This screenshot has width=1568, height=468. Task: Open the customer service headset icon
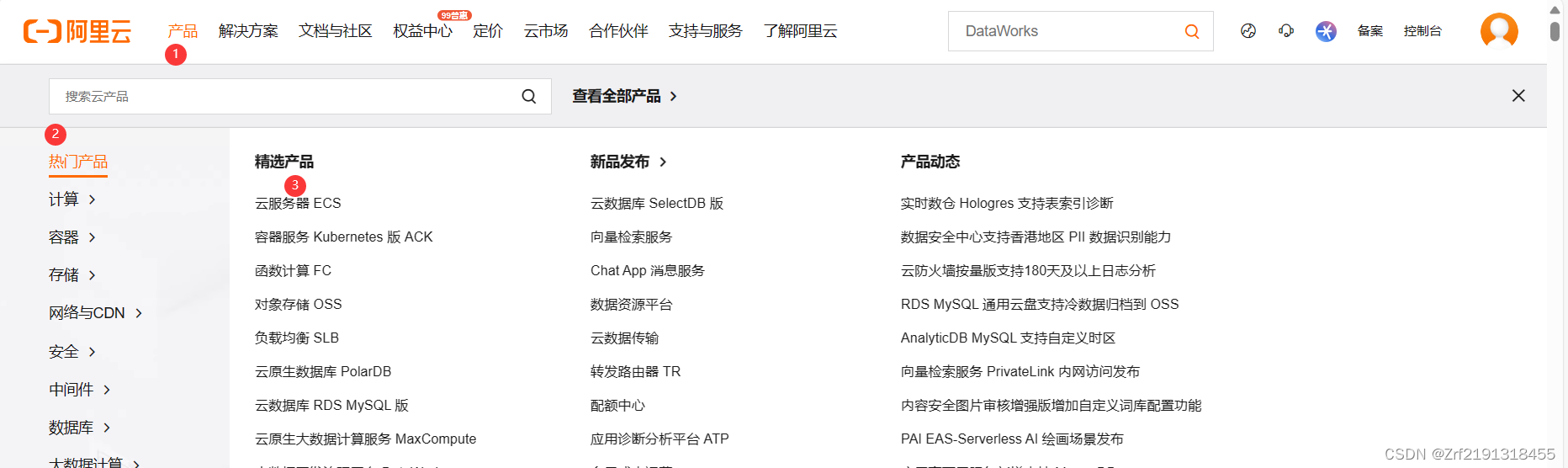point(1286,31)
